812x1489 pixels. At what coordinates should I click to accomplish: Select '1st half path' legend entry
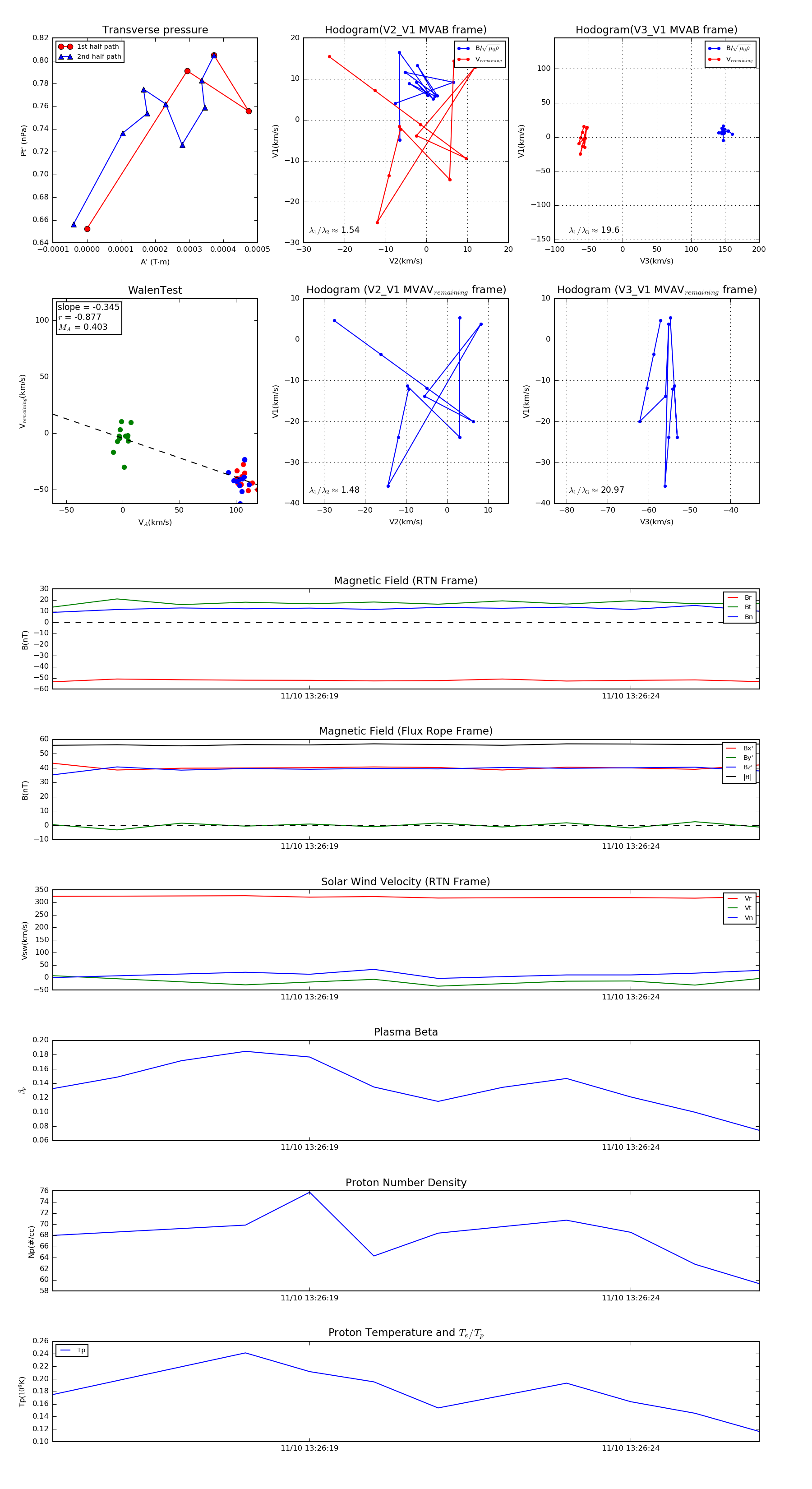(x=90, y=47)
